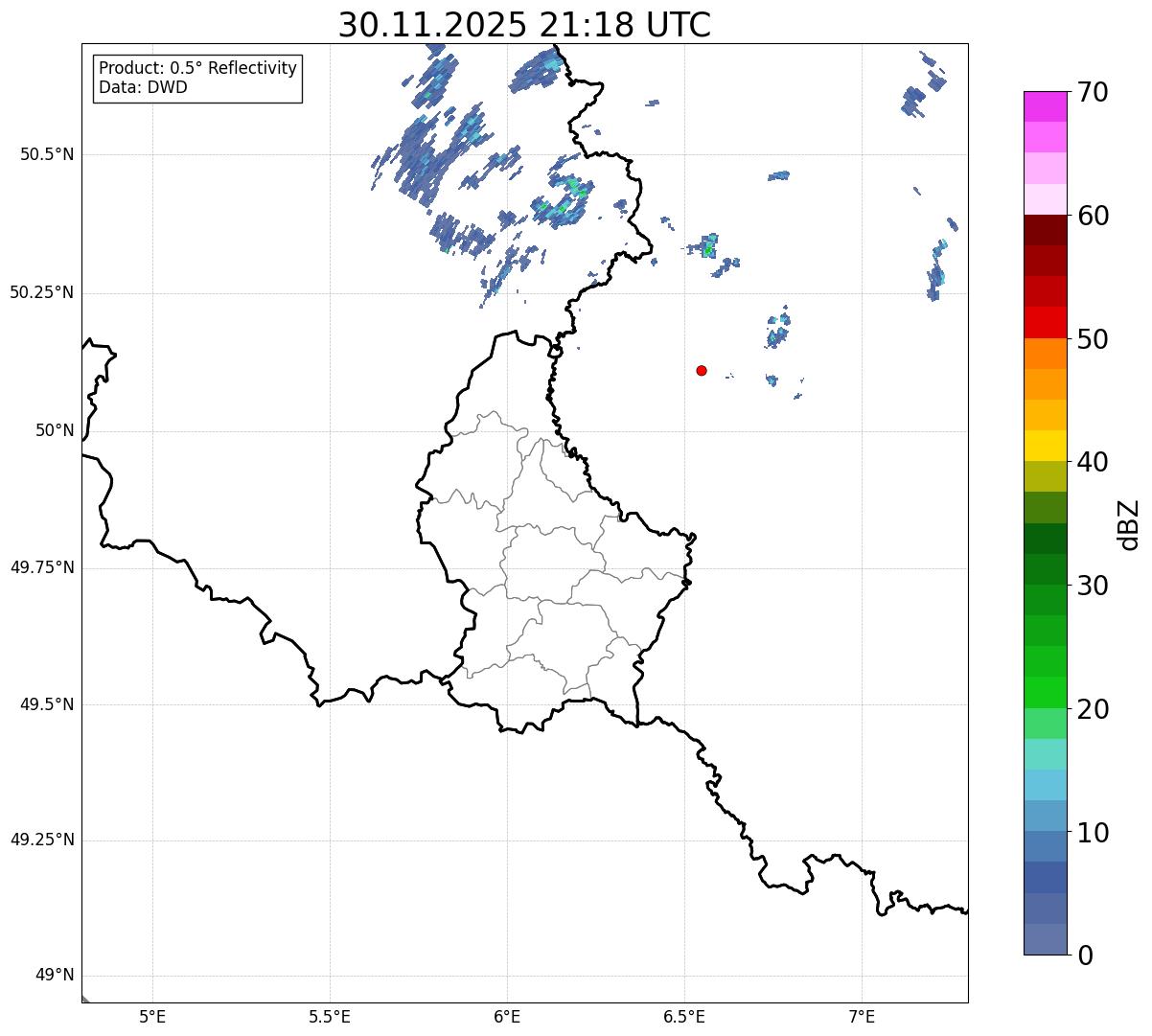This screenshot has width=1152, height=1036.
Task: Click the colorbar tick value 20
Action: [1093, 708]
